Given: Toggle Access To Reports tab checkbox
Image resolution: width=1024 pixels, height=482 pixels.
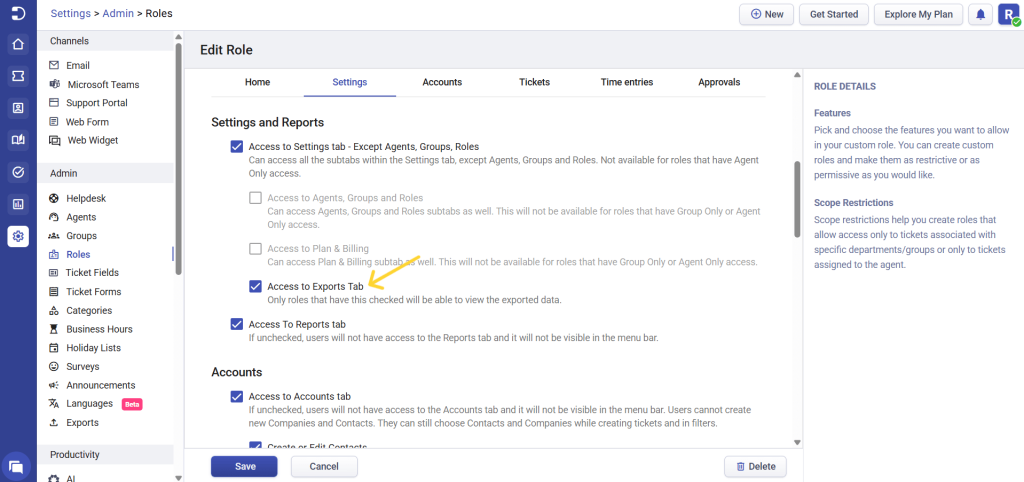Looking at the screenshot, I should point(237,324).
